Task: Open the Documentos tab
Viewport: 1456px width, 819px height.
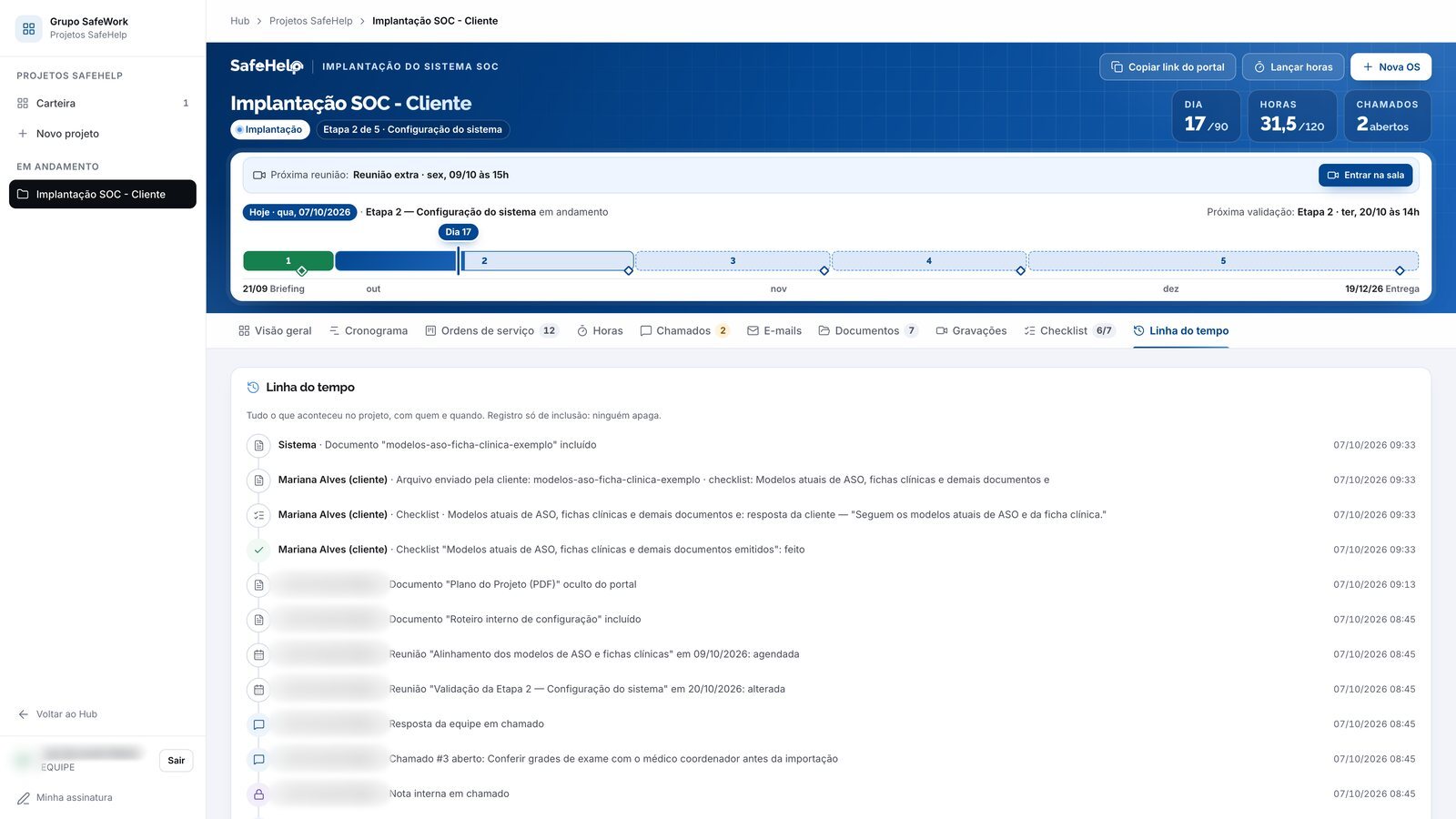Action: pyautogui.click(x=868, y=330)
